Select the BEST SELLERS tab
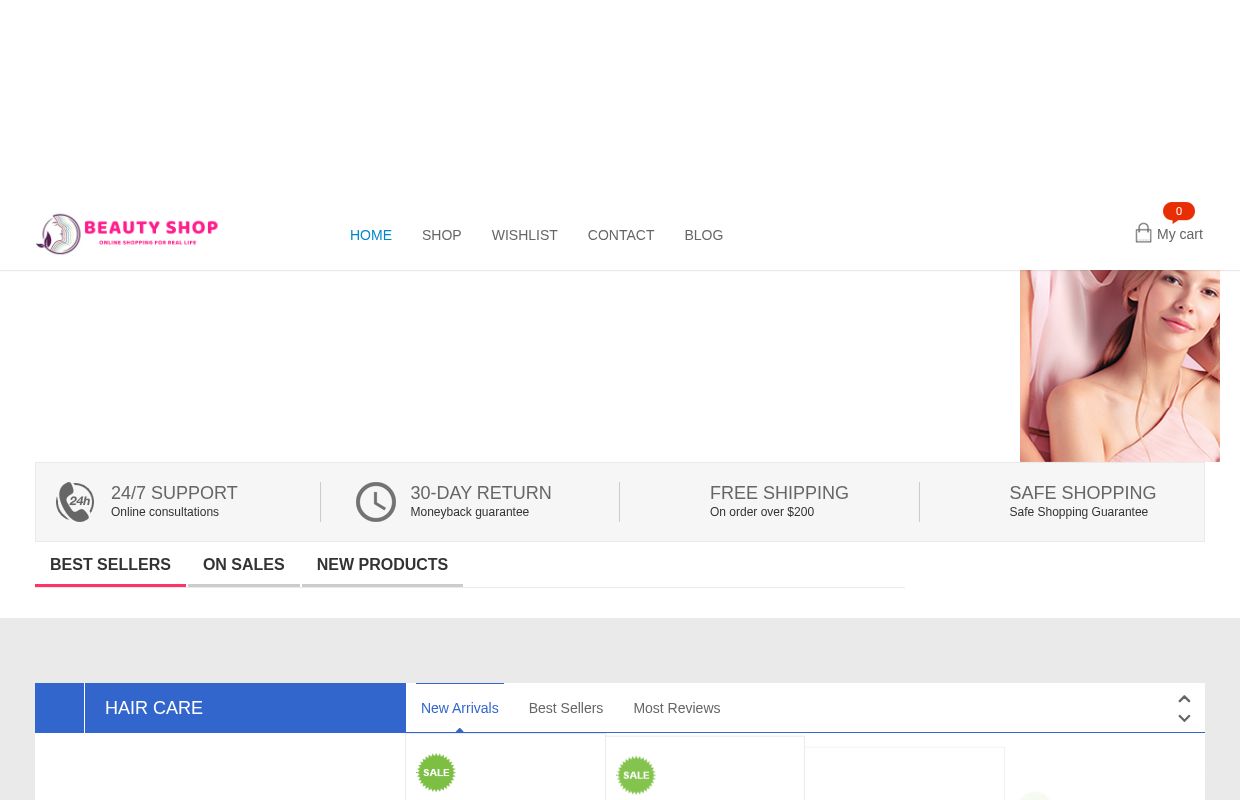Viewport: 1240px width, 800px height. click(110, 565)
